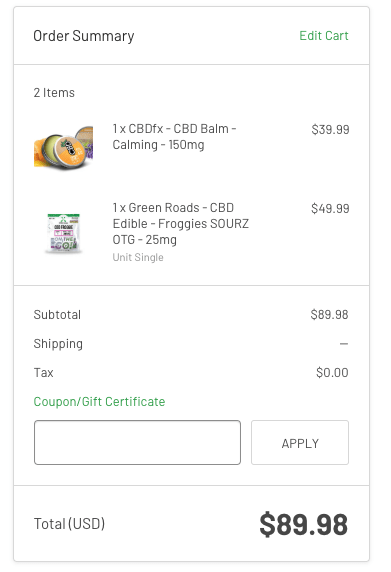Click the shipping dash placeholder value
Image resolution: width=391 pixels, height=572 pixels.
[x=344, y=344]
